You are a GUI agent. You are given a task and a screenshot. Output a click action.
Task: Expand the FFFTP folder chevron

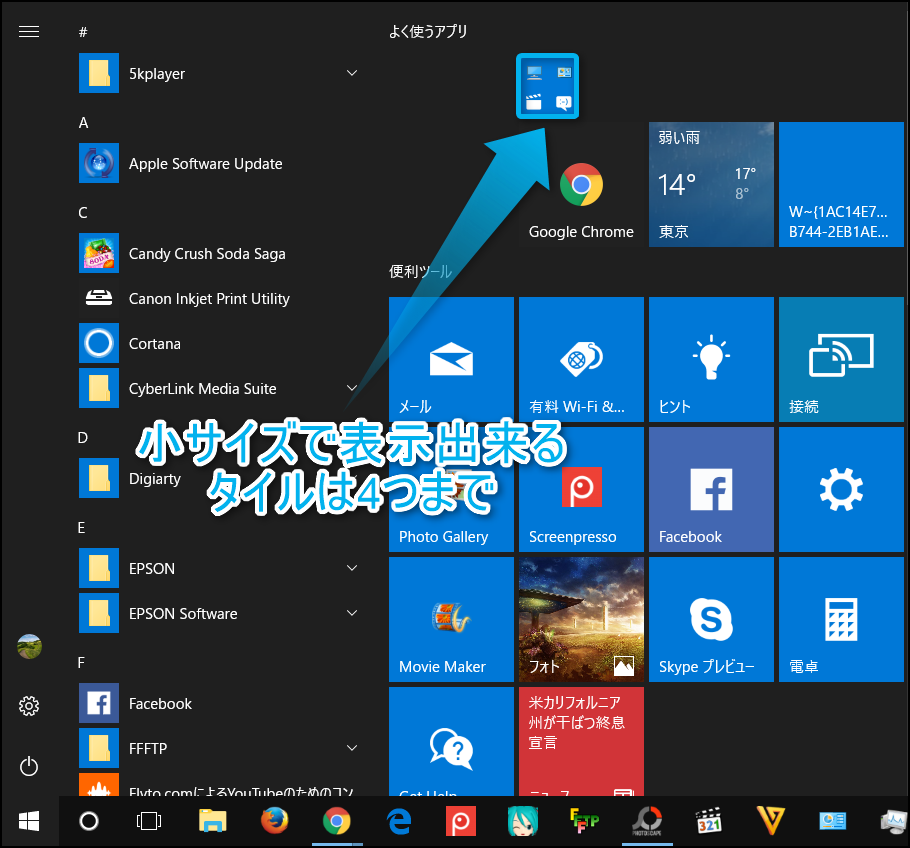tap(352, 748)
